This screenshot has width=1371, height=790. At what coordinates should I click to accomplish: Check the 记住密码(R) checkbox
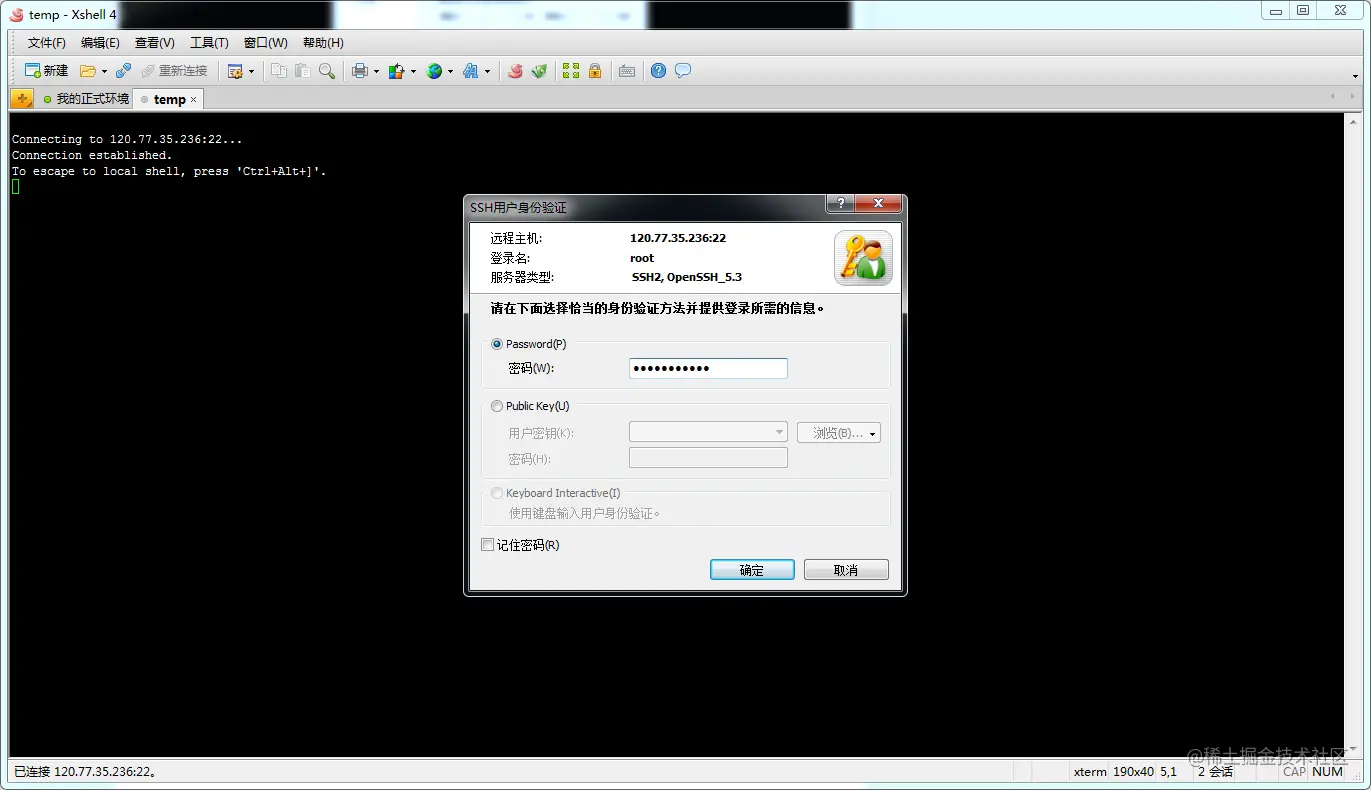click(488, 545)
